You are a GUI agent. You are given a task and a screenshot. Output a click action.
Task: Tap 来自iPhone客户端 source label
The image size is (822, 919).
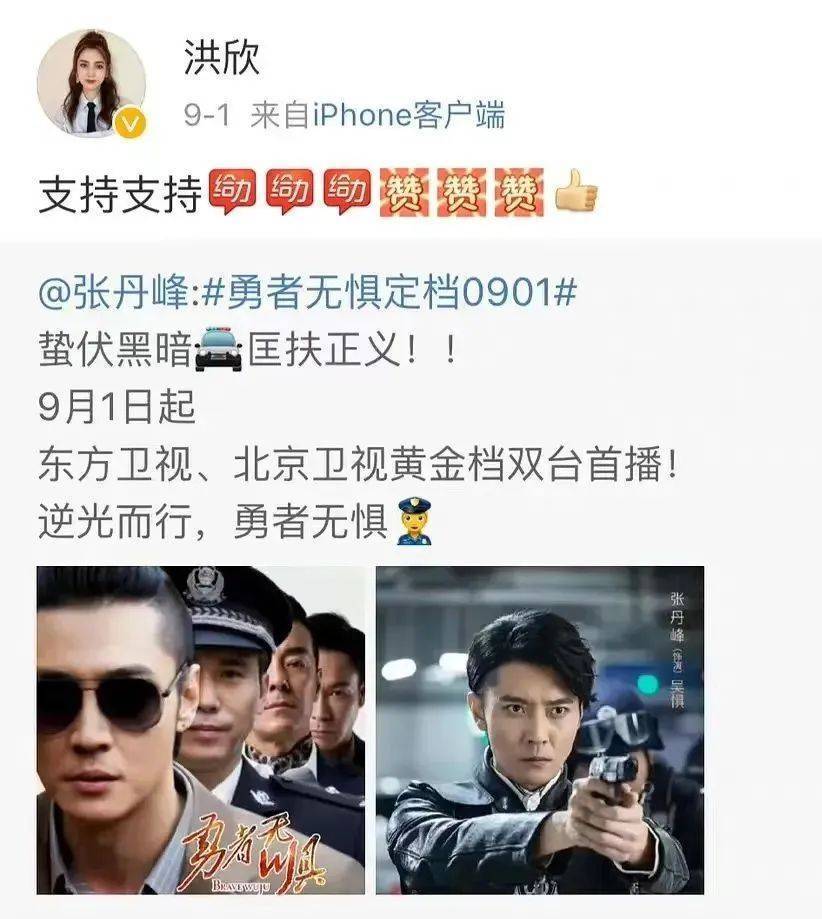click(x=377, y=115)
